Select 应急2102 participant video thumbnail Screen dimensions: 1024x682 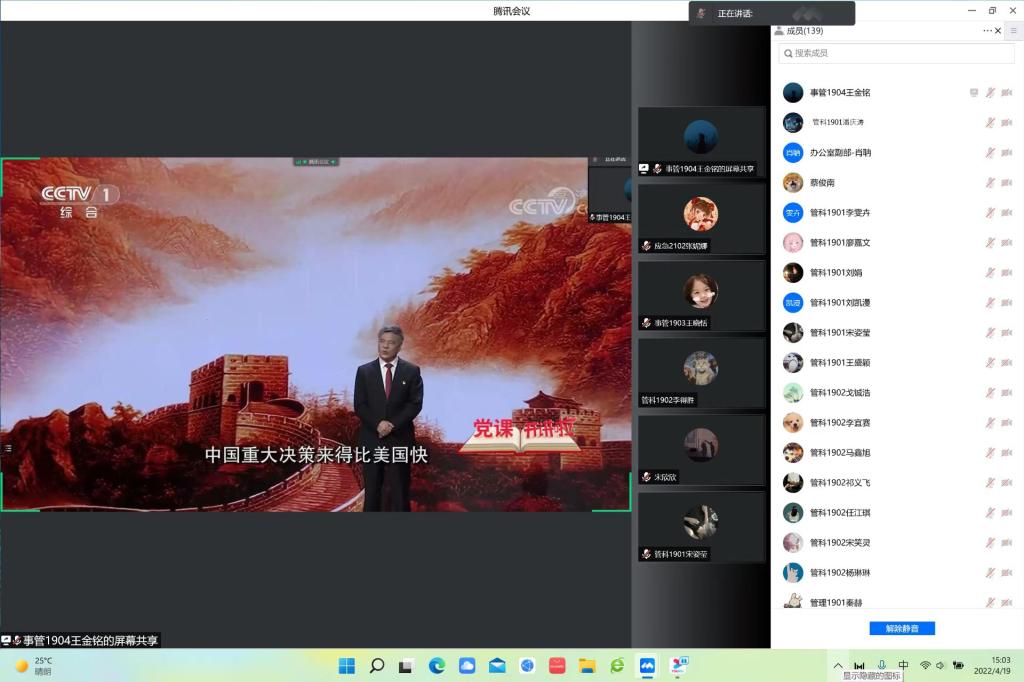coord(701,220)
